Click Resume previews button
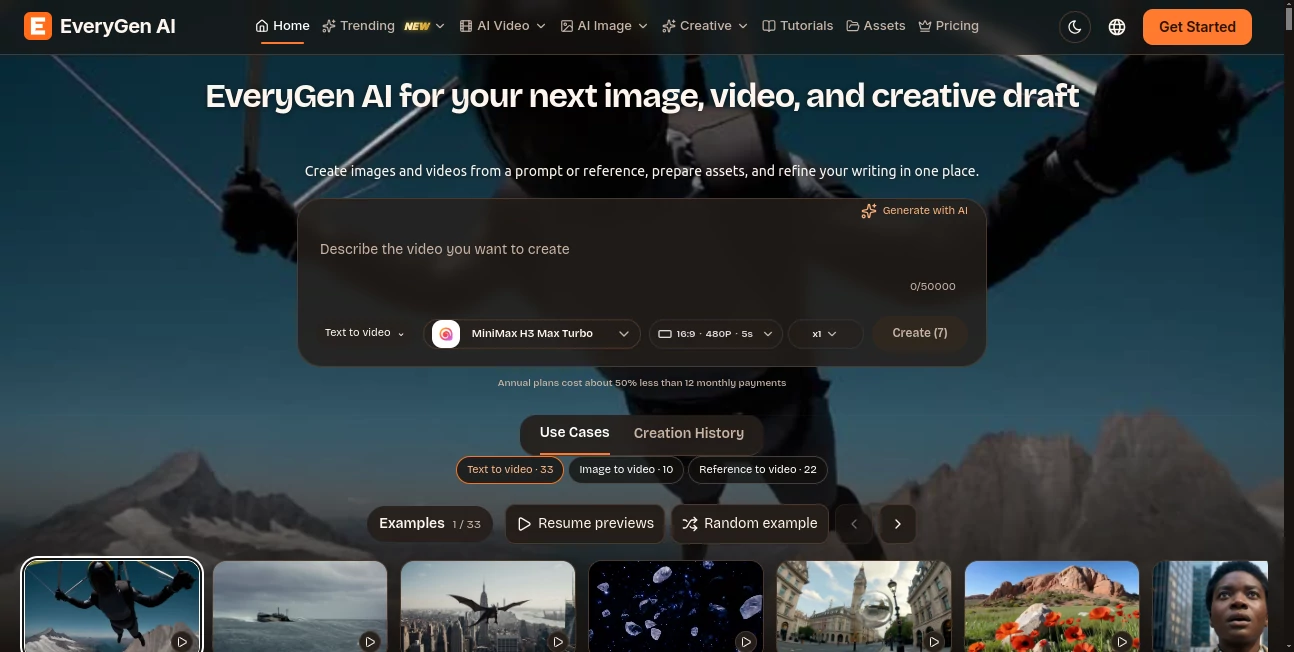1294x652 pixels. coord(585,524)
